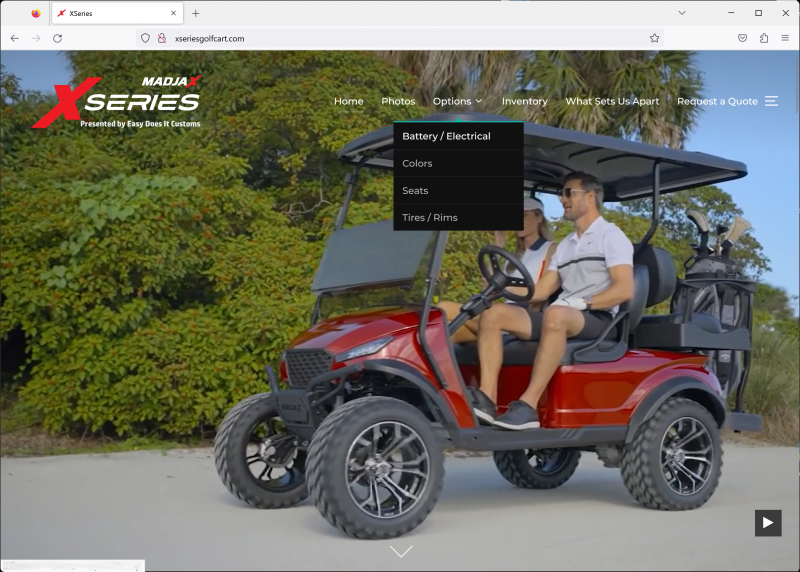The width and height of the screenshot is (800, 572).
Task: Go to the Inventory page
Action: pyautogui.click(x=524, y=101)
